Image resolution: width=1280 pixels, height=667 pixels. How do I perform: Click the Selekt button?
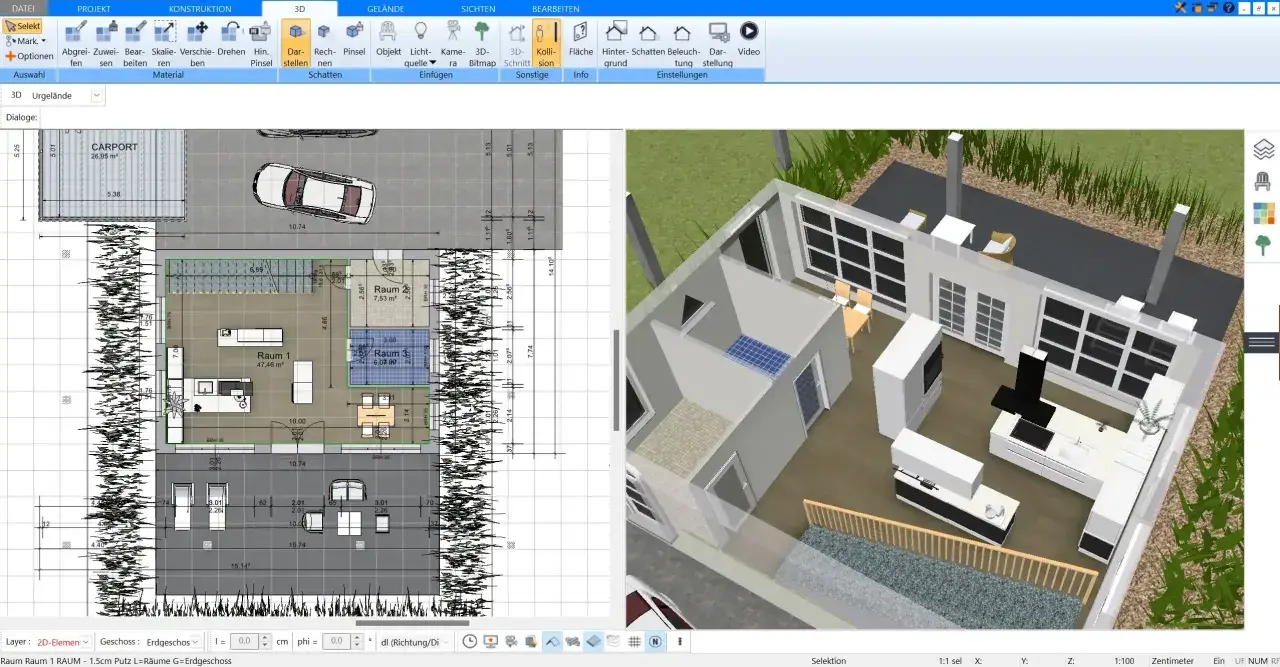point(23,26)
